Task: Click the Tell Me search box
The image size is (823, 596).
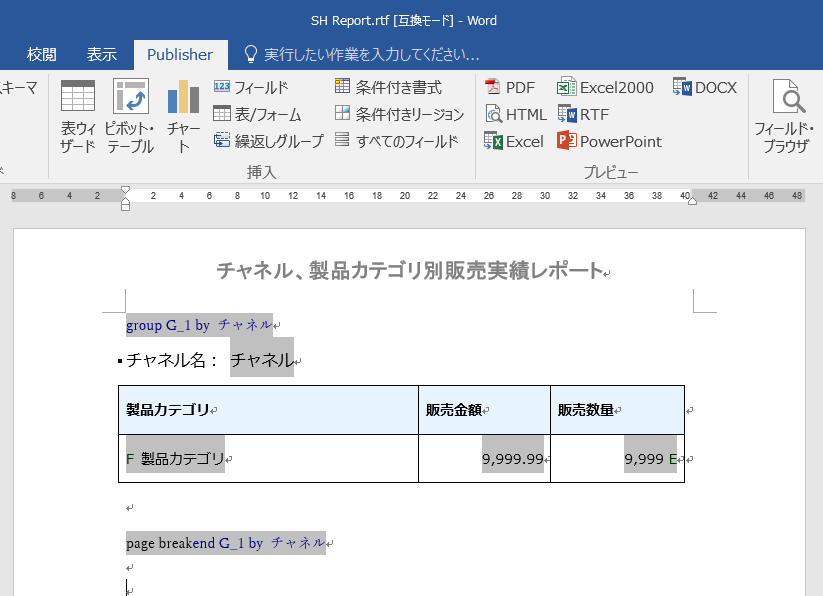Action: tap(372, 55)
